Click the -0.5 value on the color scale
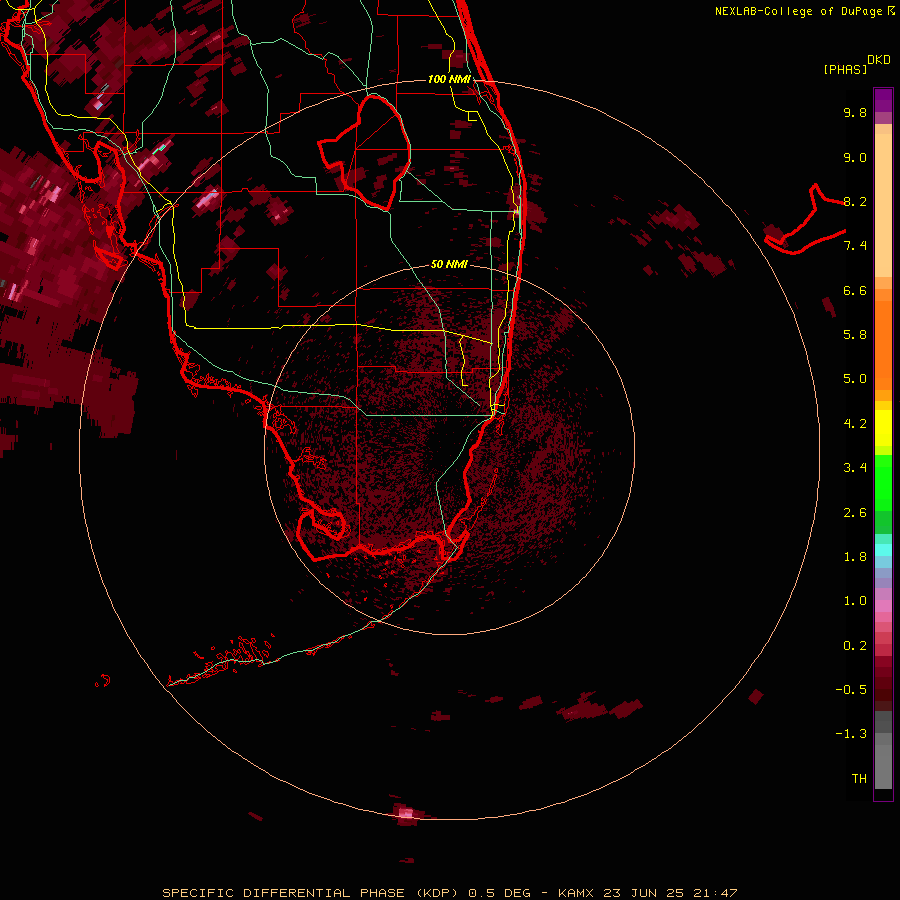900x900 pixels. 851,690
